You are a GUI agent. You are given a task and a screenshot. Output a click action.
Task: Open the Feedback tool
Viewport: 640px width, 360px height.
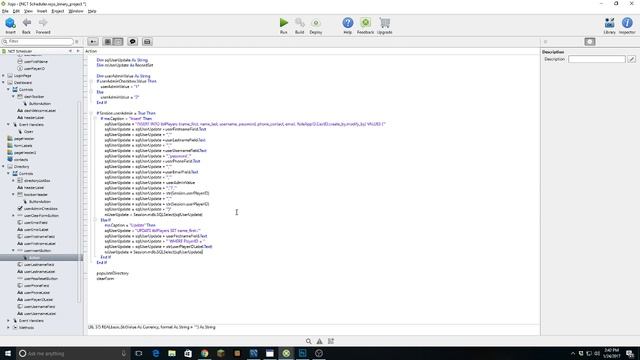(365, 26)
